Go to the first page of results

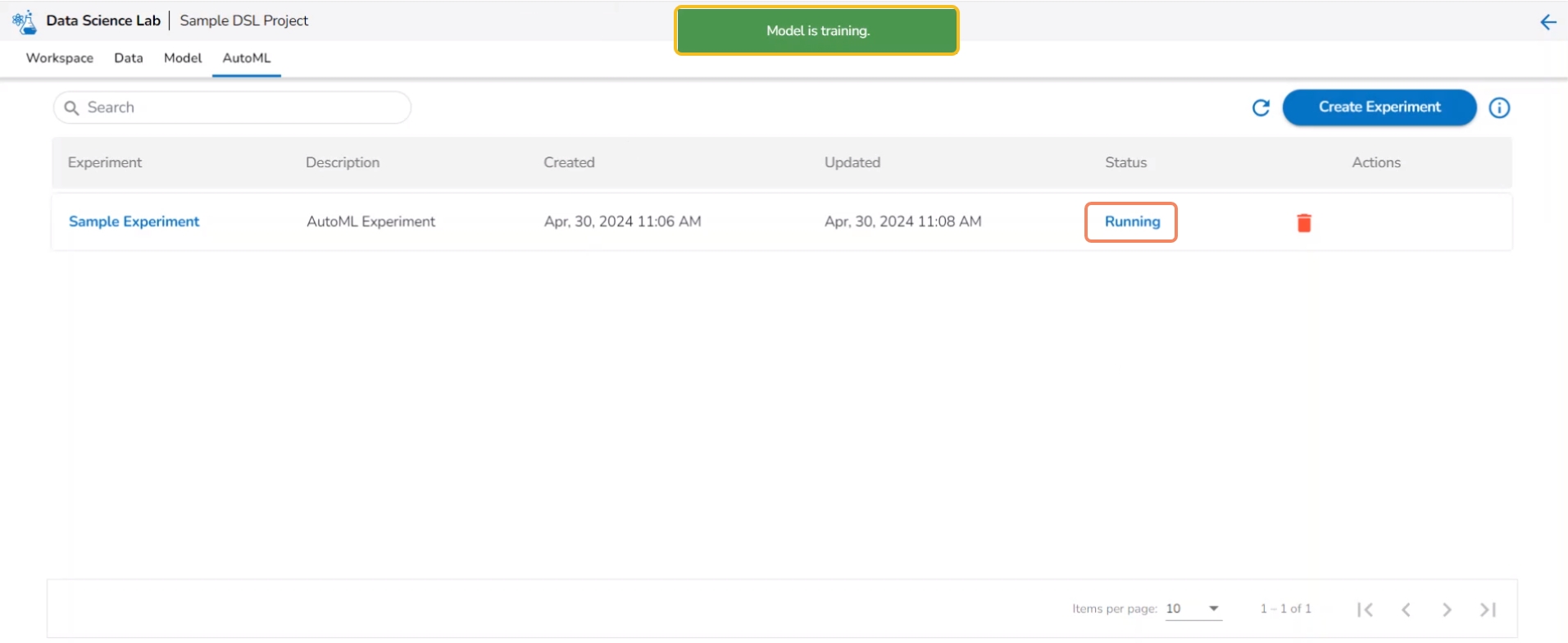tap(1365, 609)
